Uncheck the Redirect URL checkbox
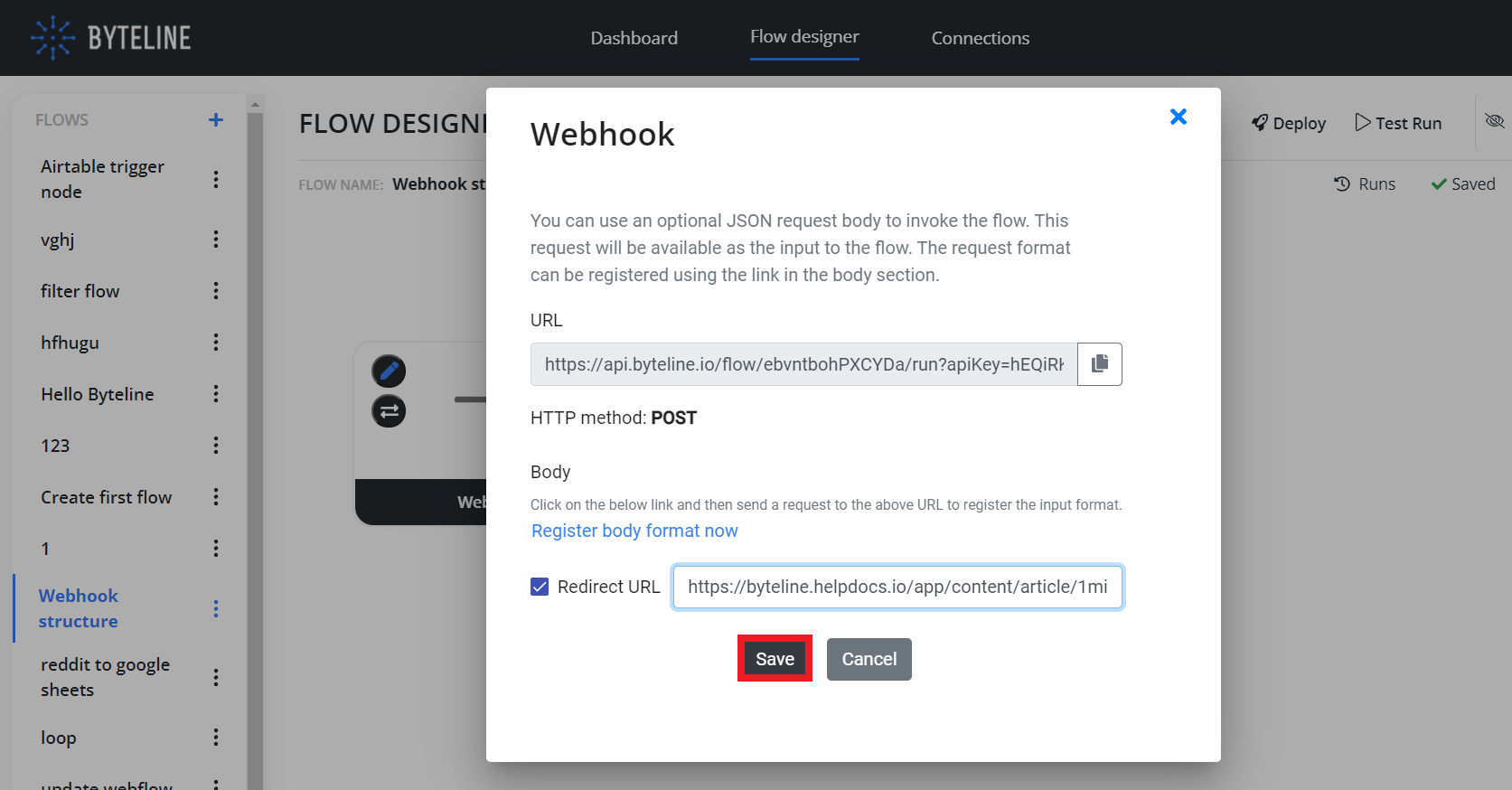The image size is (1512, 790). [x=540, y=587]
